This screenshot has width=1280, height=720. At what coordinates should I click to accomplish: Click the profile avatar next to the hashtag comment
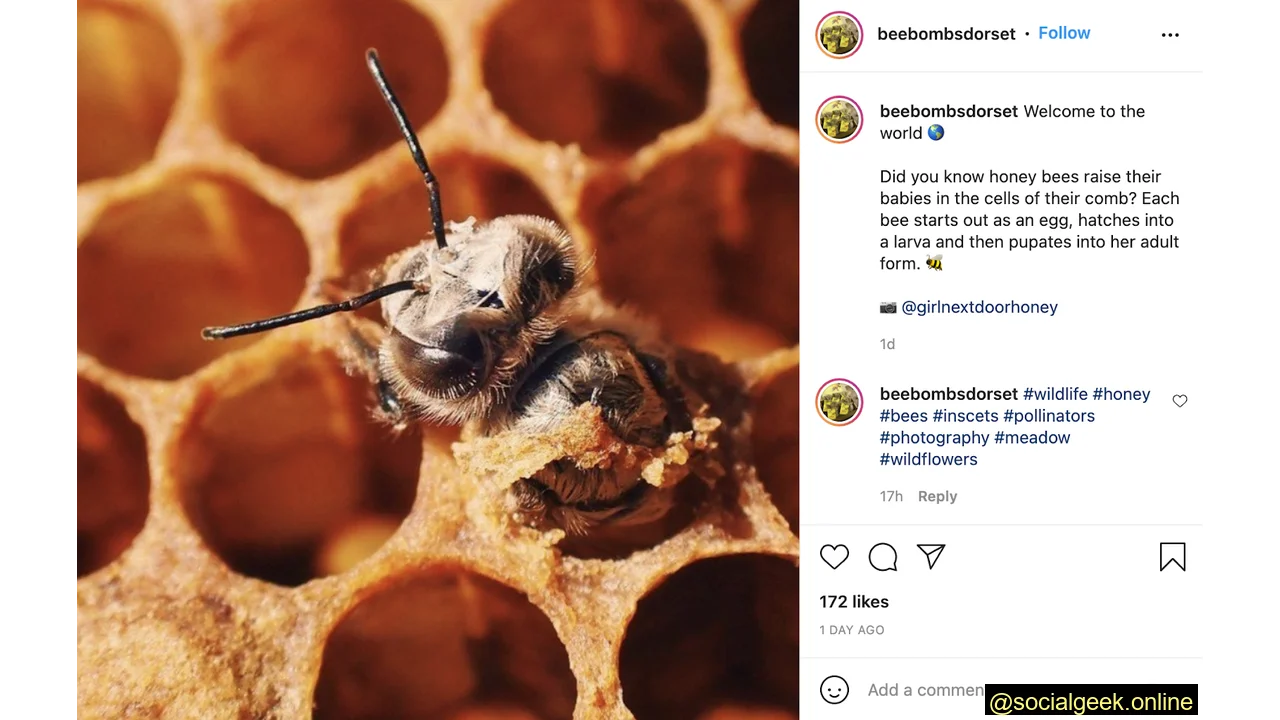click(x=838, y=402)
